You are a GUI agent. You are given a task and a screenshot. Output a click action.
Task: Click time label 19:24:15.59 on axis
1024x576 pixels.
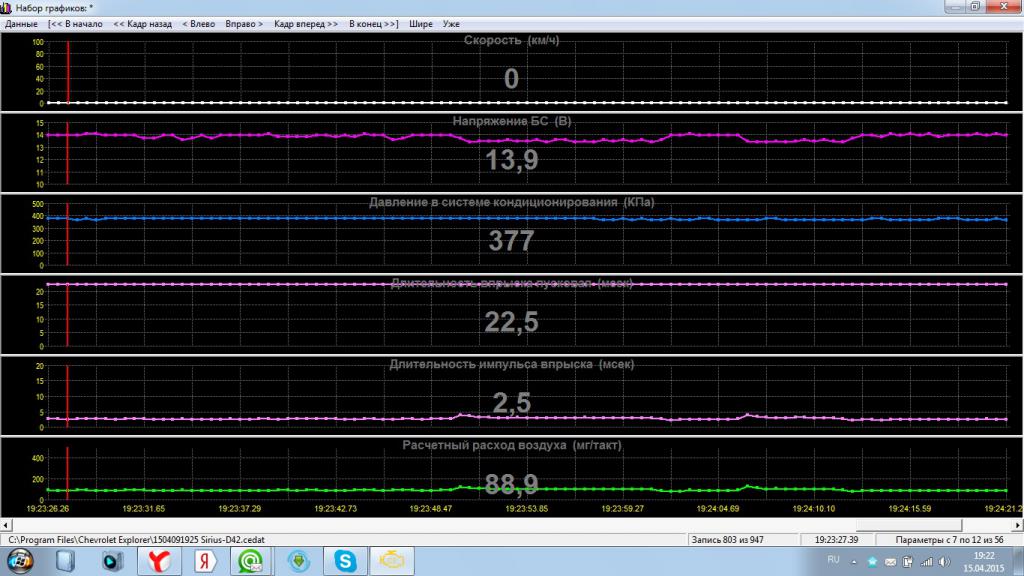[x=909, y=509]
